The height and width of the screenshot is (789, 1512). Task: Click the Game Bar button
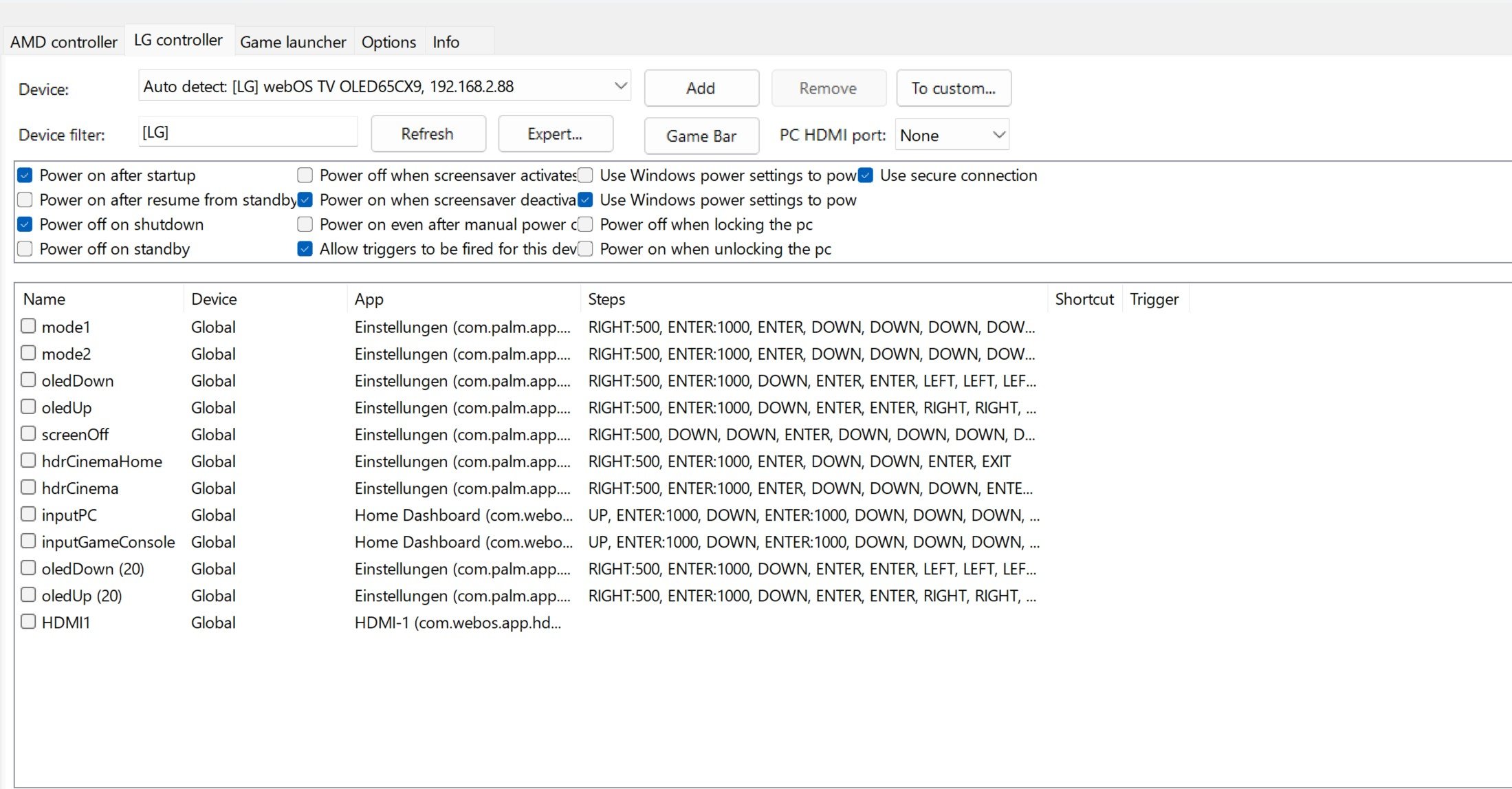[x=701, y=136]
